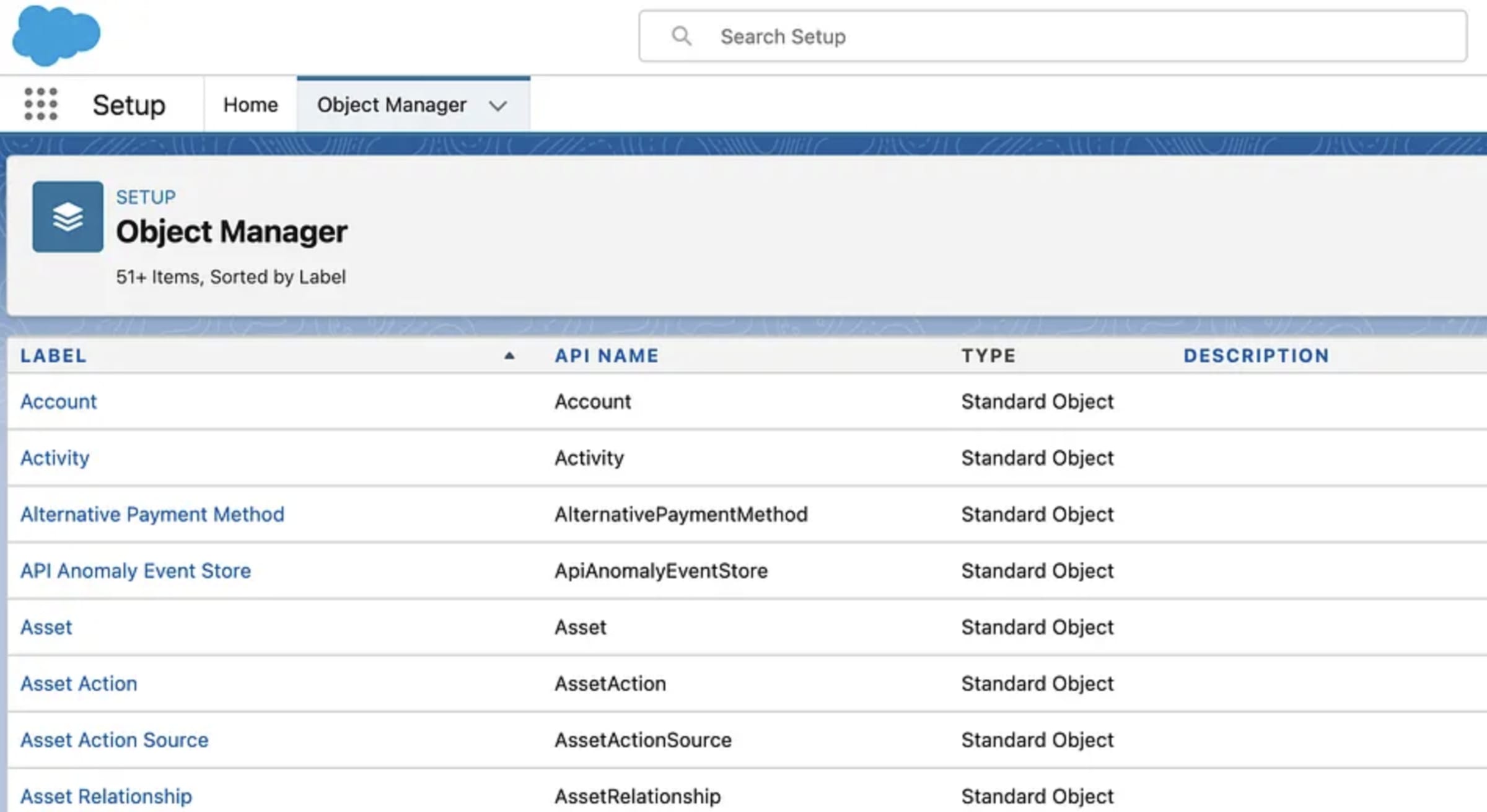Open the API Anomaly Event Store object
The width and height of the screenshot is (1487, 812).
136,570
